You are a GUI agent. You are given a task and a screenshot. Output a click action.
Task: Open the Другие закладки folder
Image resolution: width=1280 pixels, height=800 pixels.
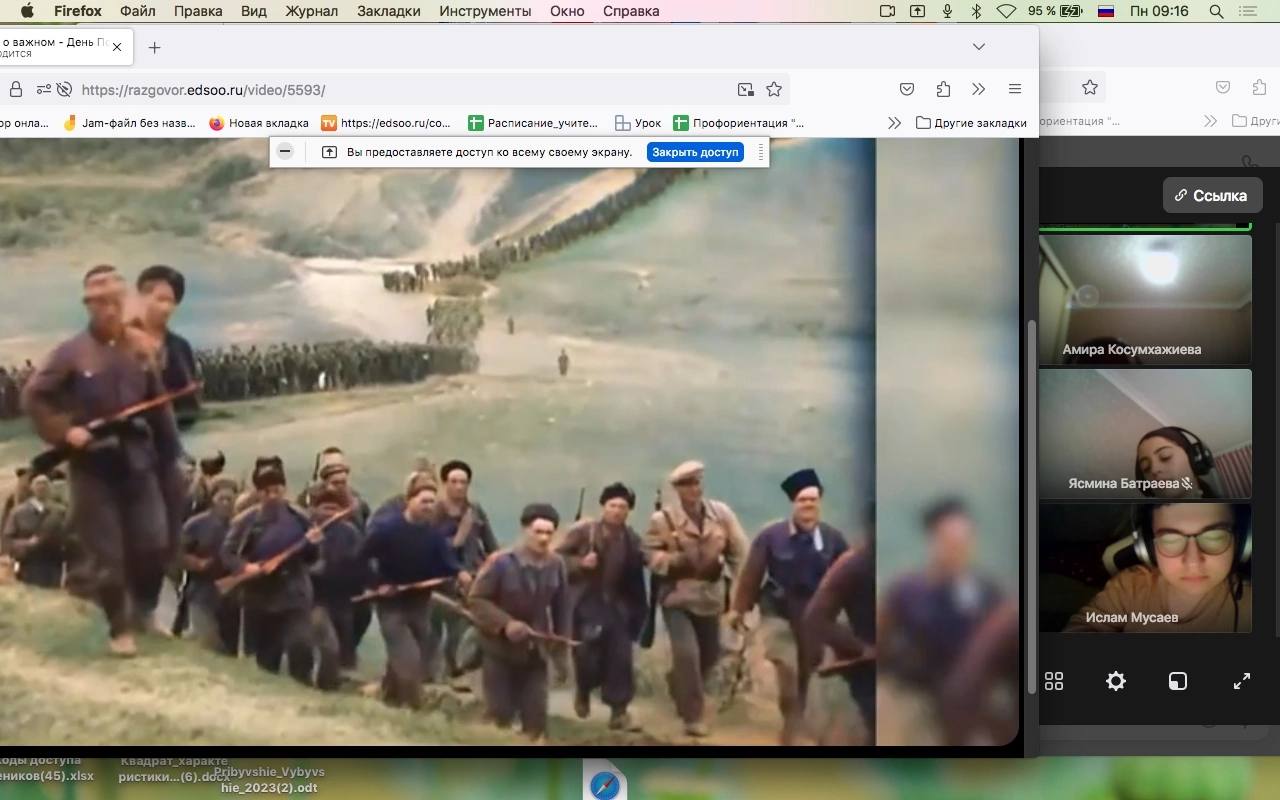[x=972, y=123]
